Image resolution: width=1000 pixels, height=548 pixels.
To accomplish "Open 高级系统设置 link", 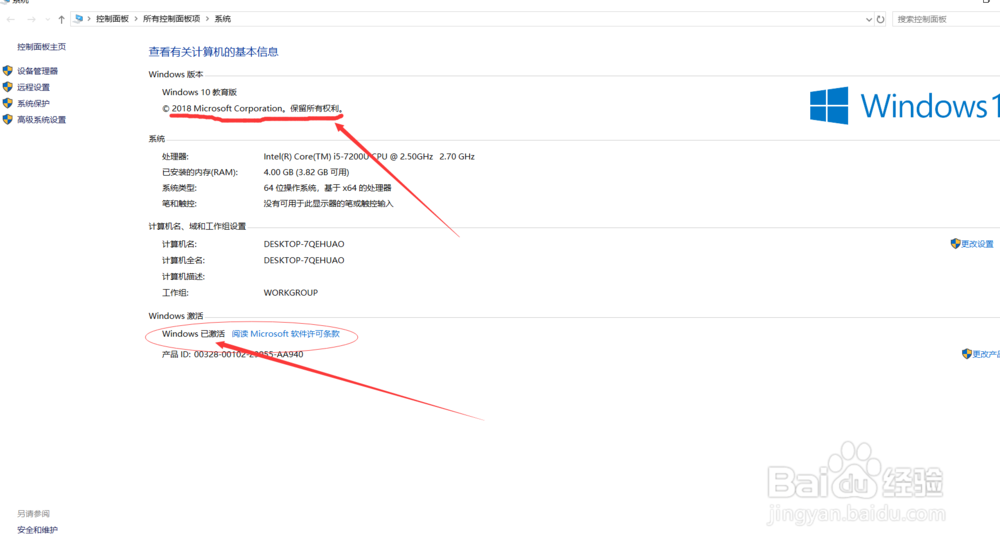I will click(41, 120).
